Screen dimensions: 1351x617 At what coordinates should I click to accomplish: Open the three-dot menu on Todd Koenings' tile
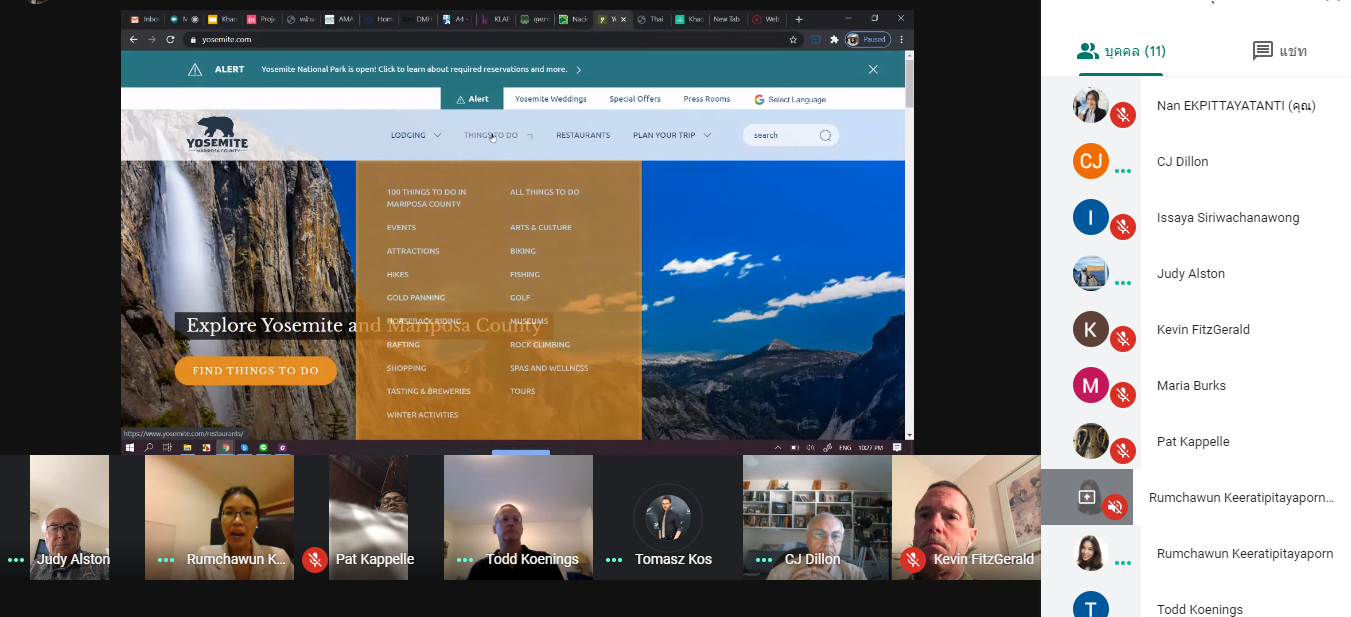point(465,560)
